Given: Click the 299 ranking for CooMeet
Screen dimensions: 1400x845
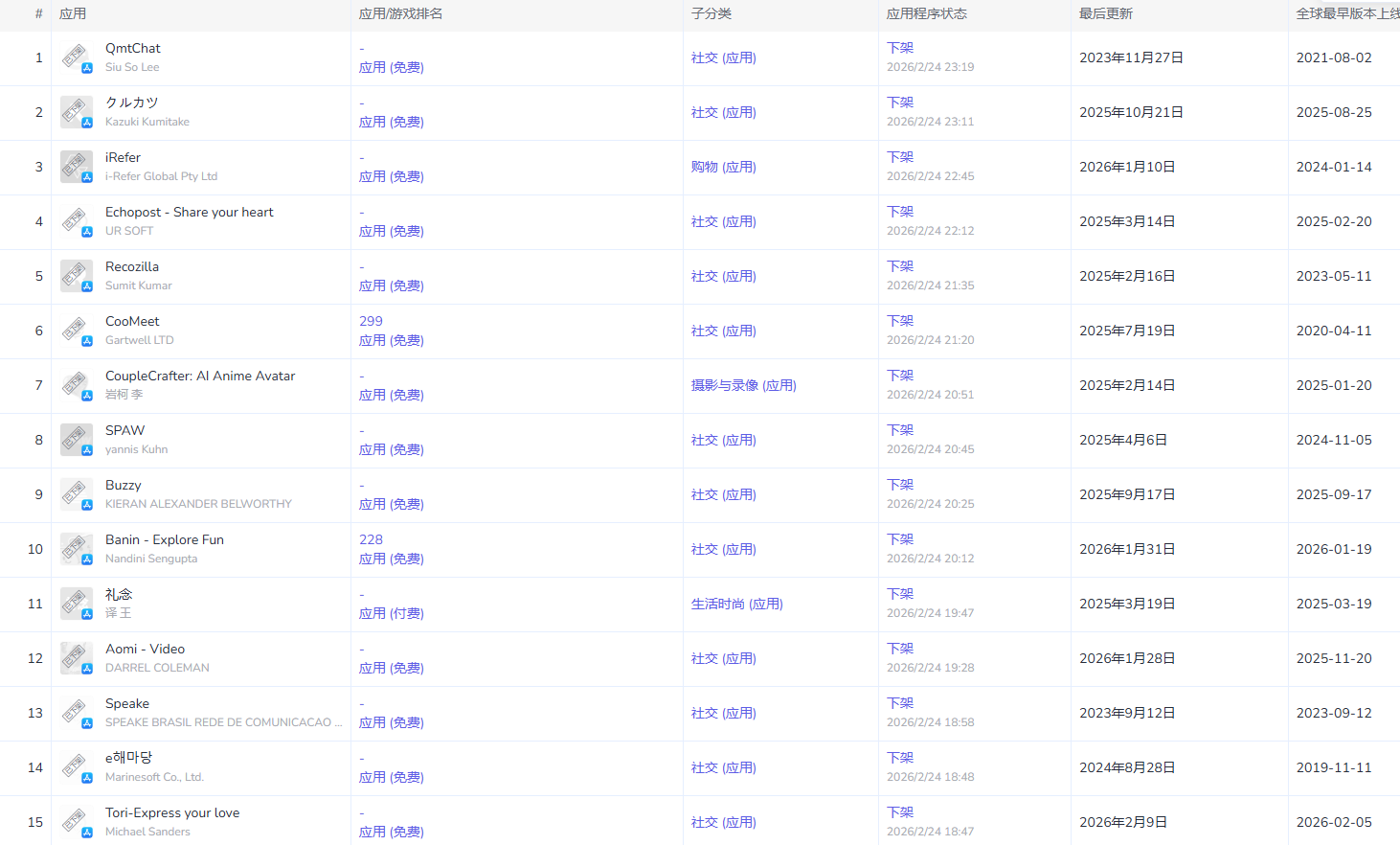Looking at the screenshot, I should (x=371, y=321).
